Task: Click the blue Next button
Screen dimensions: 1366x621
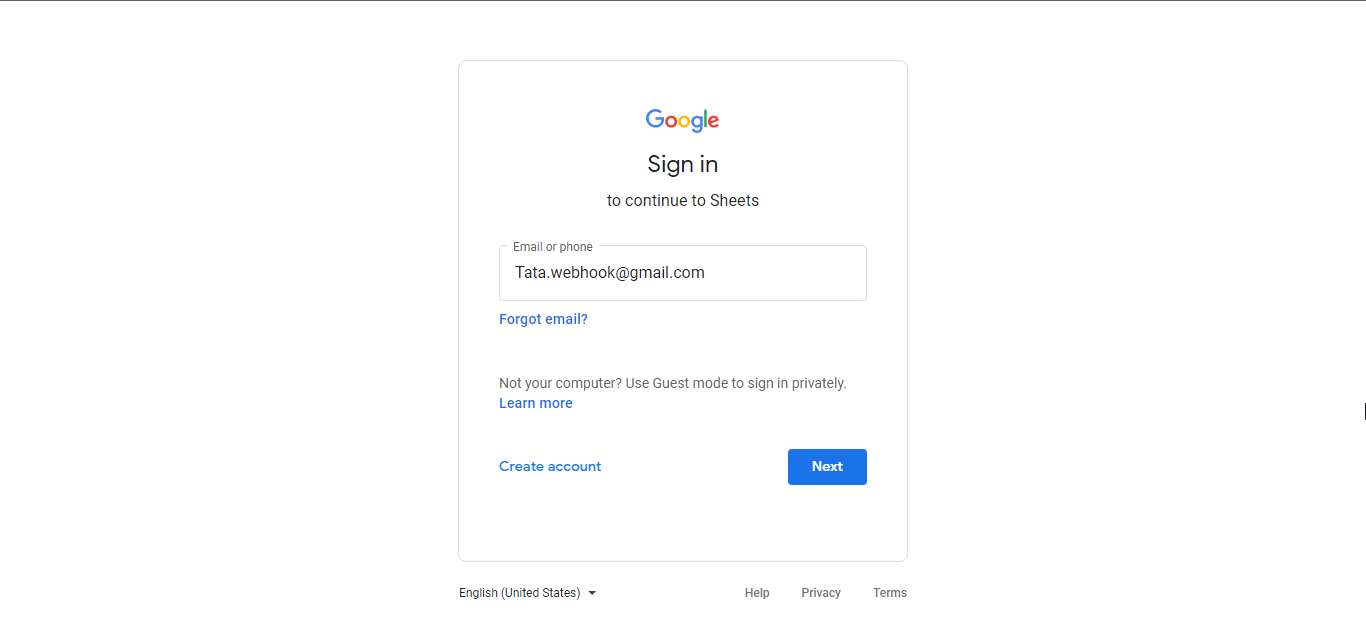Action: pos(827,467)
